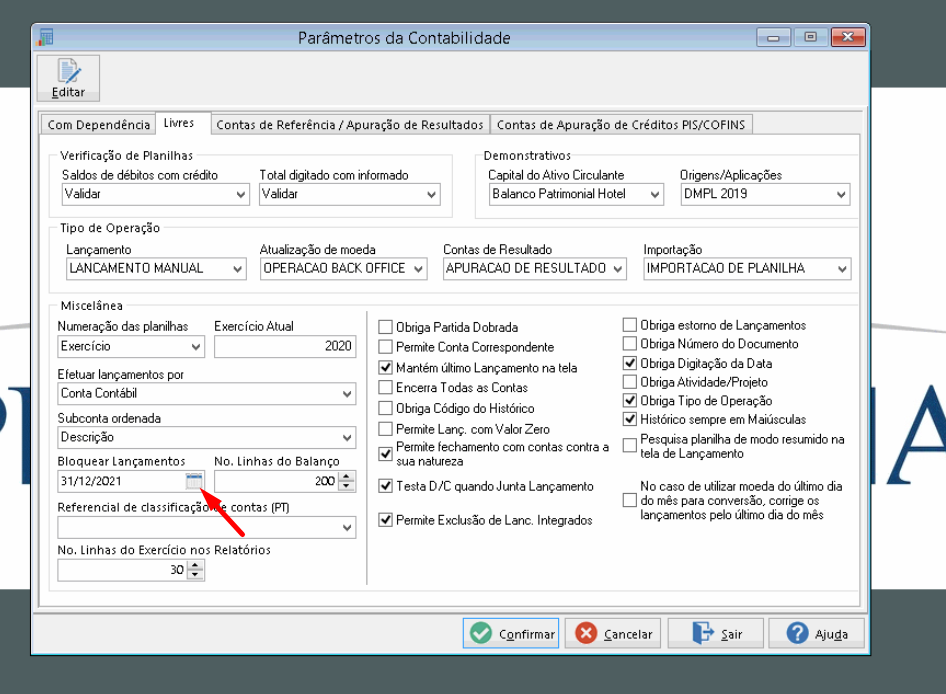Viewport: 946px width, 694px height.
Task: Enable Obriga Código do Histórico checkbox
Action: click(x=386, y=409)
